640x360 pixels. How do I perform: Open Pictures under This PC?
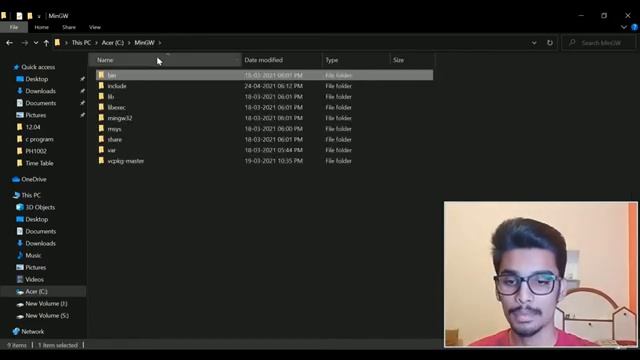(x=36, y=267)
